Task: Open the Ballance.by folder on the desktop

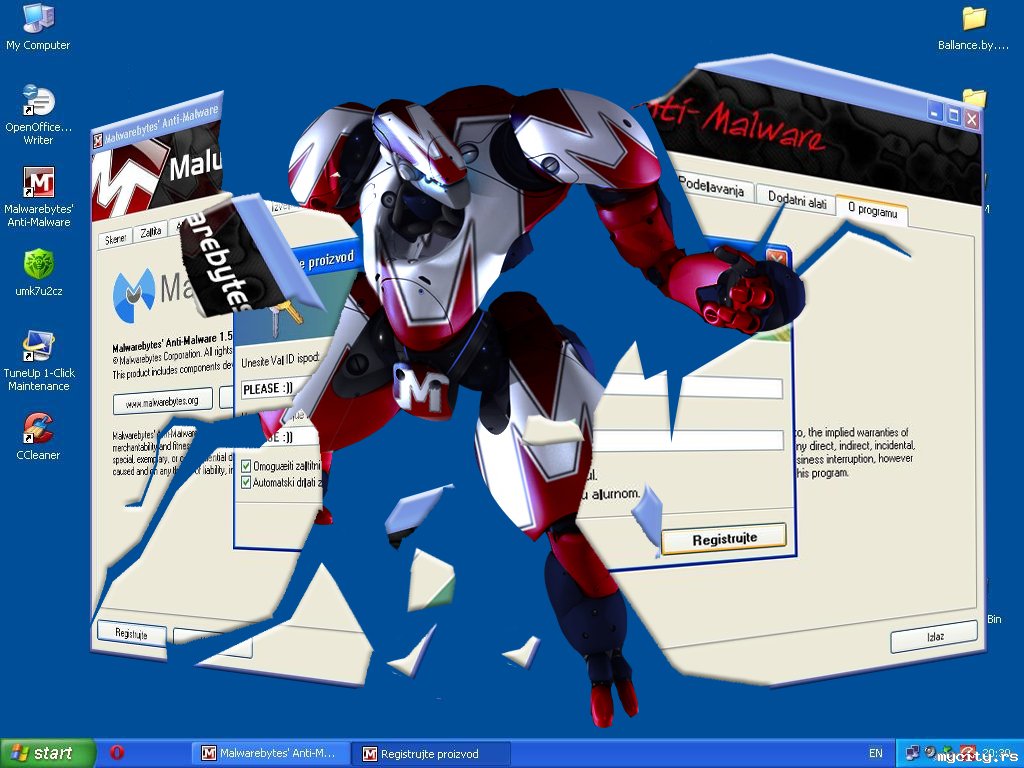Action: [x=973, y=27]
